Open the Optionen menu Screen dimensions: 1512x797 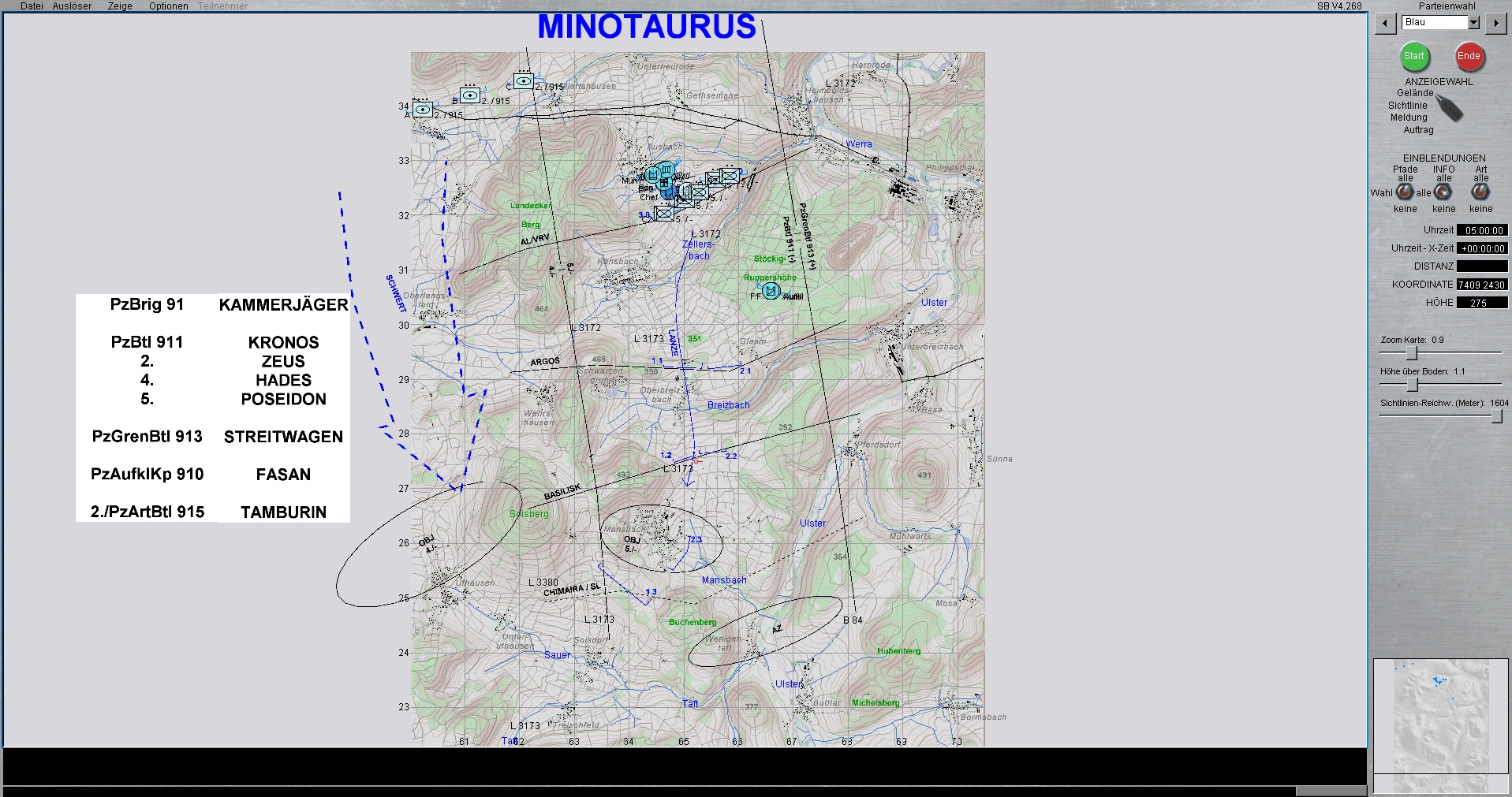(168, 6)
